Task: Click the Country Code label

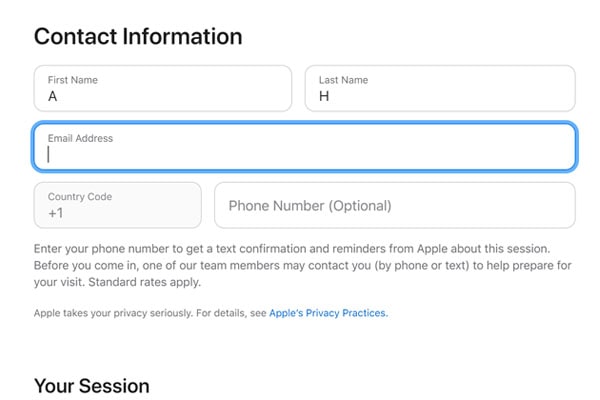Action: coord(80,196)
